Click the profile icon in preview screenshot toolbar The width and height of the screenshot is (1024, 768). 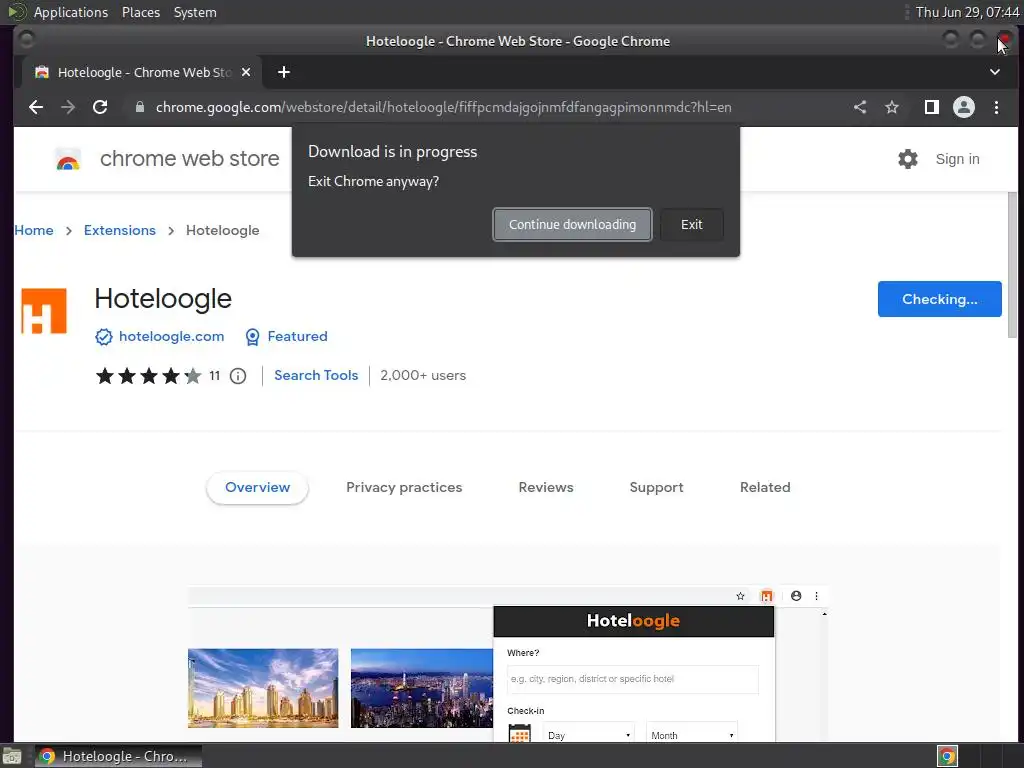tap(795, 596)
